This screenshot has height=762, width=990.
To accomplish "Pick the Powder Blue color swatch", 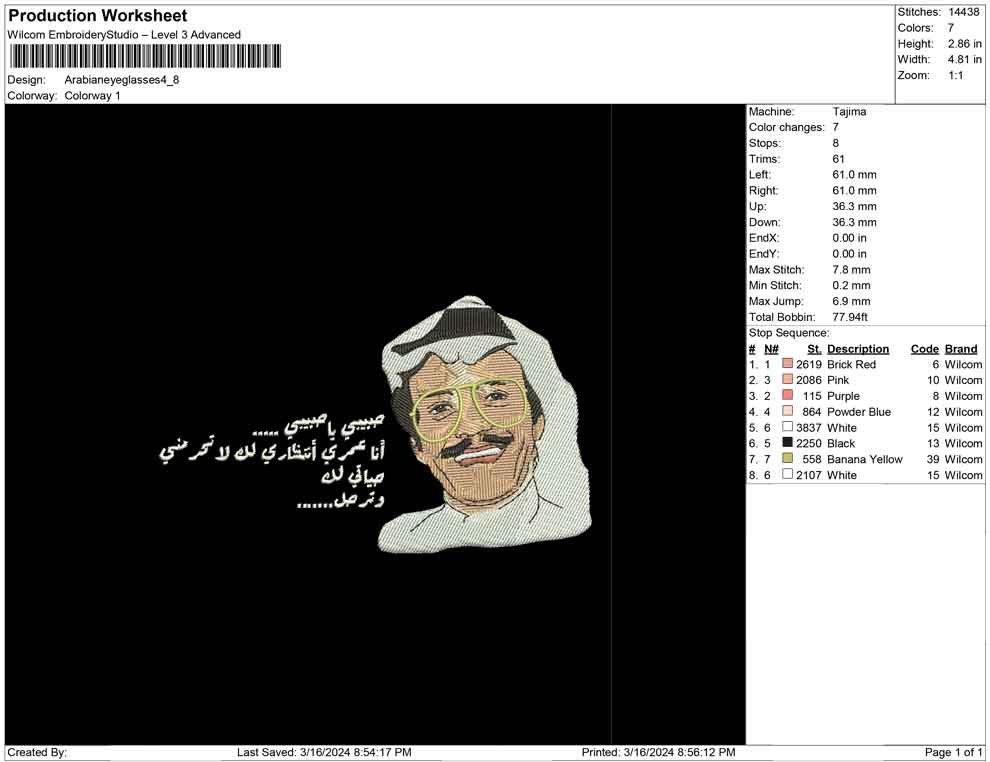I will 788,412.
